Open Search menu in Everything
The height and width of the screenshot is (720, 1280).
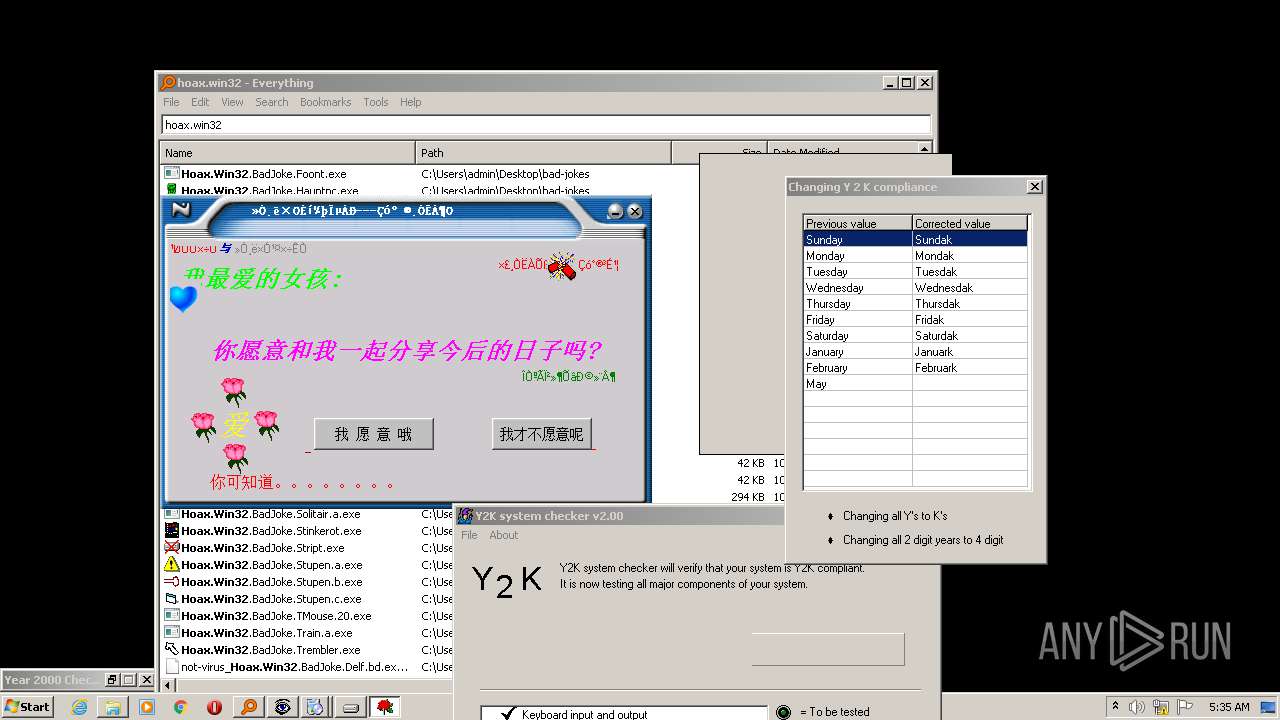pyautogui.click(x=271, y=102)
